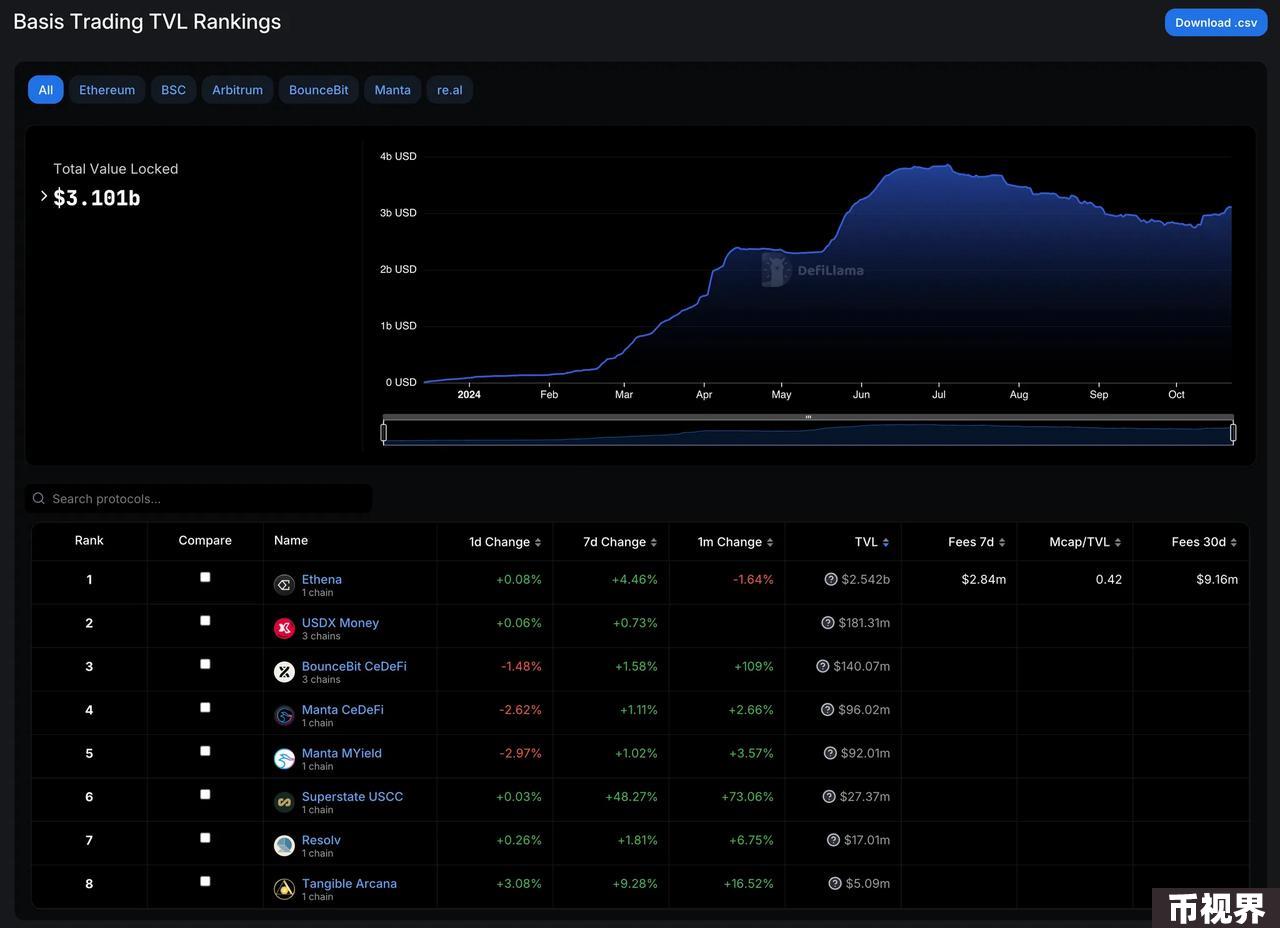Open the Ethena protocol link
Viewport: 1280px width, 928px height.
(322, 579)
